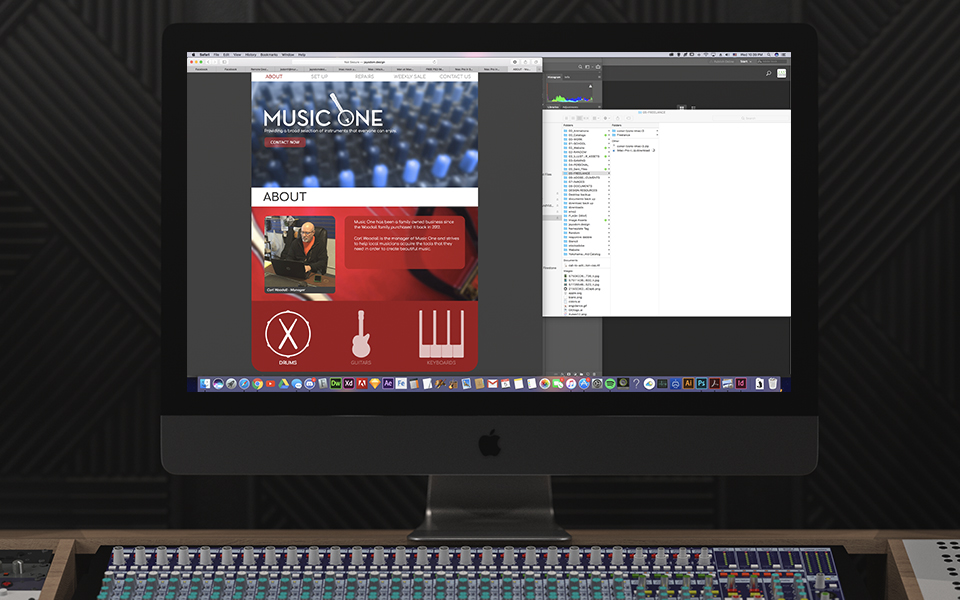Launch After Effects from the Dock
The width and height of the screenshot is (960, 600).
coord(388,383)
